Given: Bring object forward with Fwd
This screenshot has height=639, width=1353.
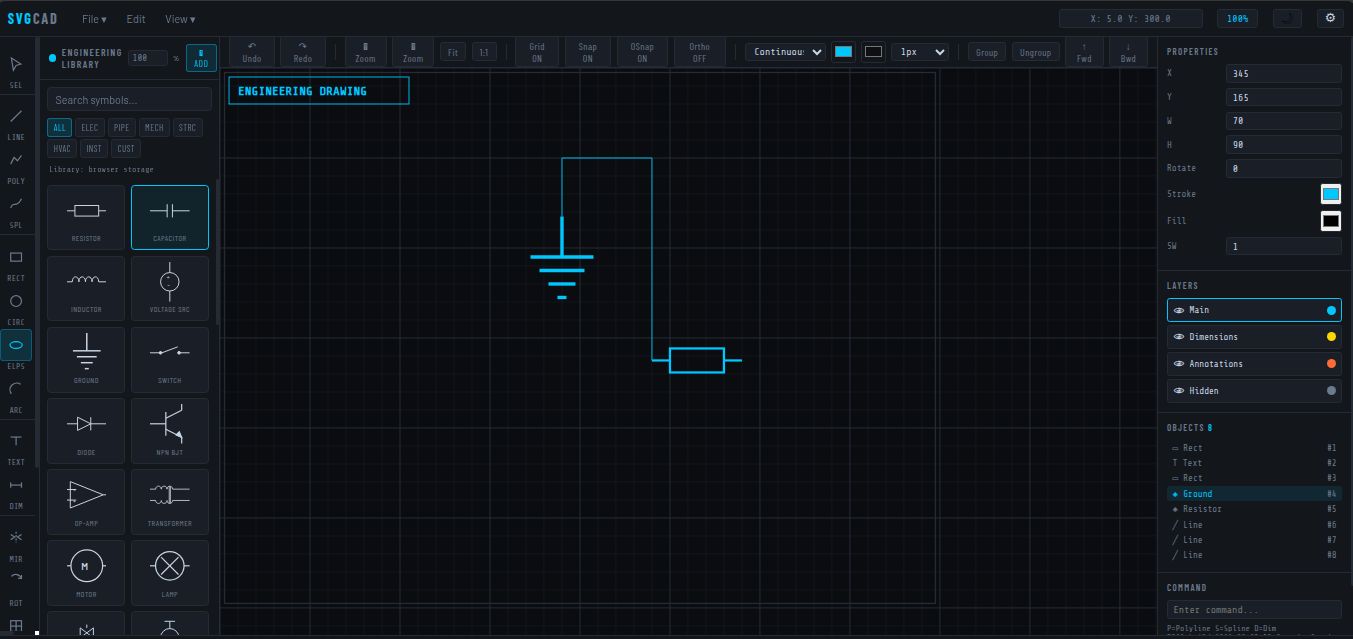Looking at the screenshot, I should click(1084, 52).
